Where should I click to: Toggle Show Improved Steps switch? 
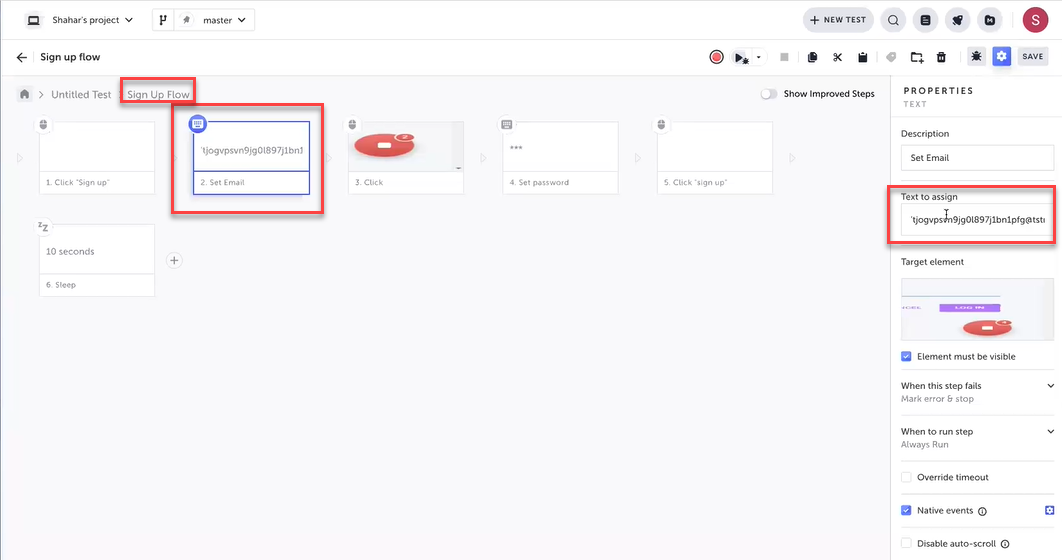768,94
